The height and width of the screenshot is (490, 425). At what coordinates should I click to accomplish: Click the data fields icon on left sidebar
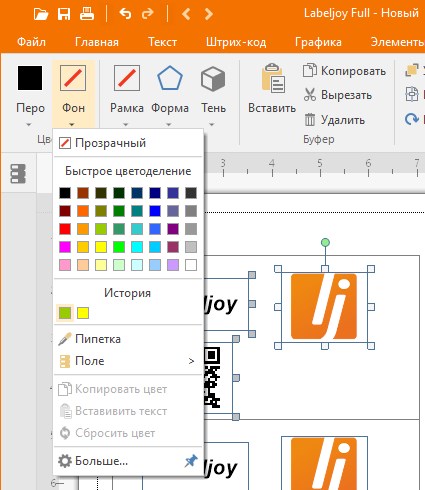click(18, 174)
